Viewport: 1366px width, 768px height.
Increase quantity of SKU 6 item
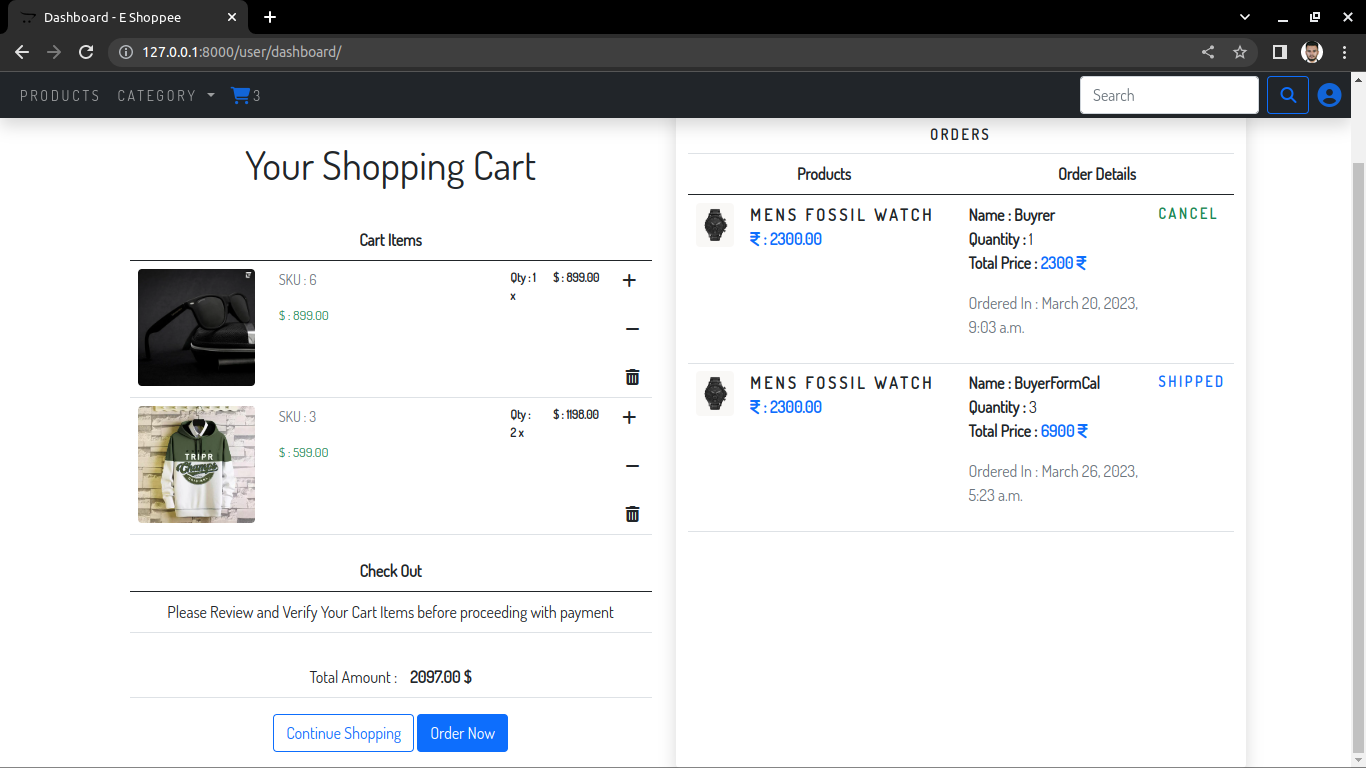coord(629,281)
